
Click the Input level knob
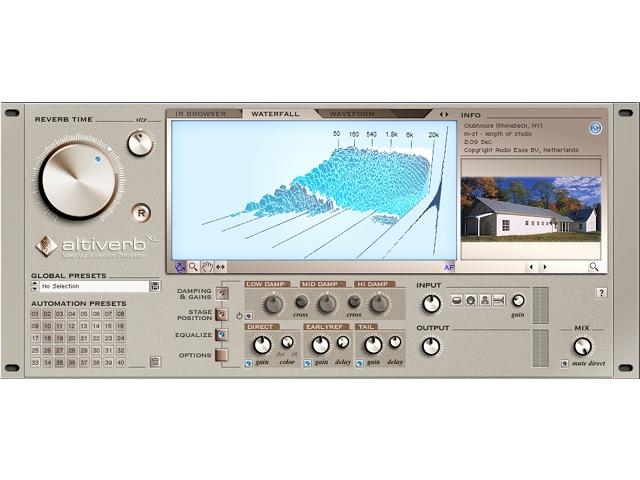[x=431, y=304]
